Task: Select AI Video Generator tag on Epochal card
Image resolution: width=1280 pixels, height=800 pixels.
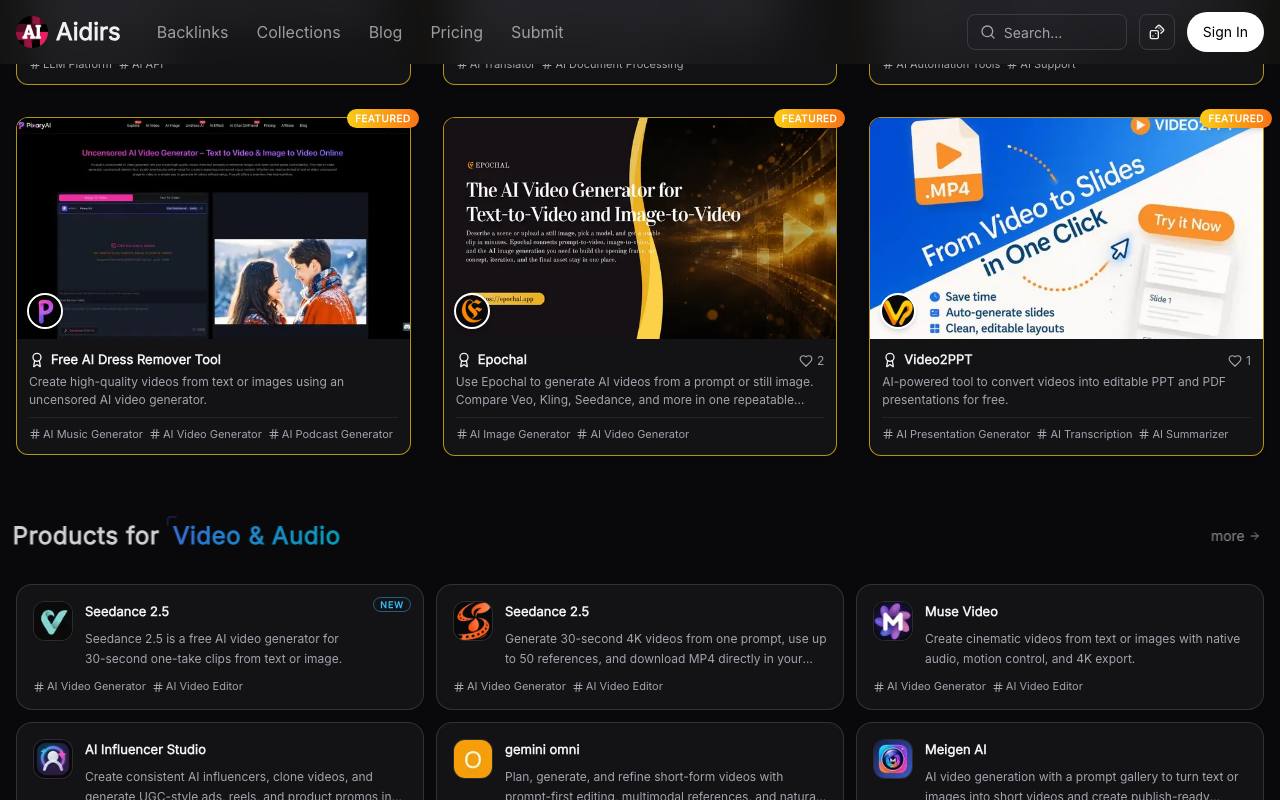Action: point(633,434)
